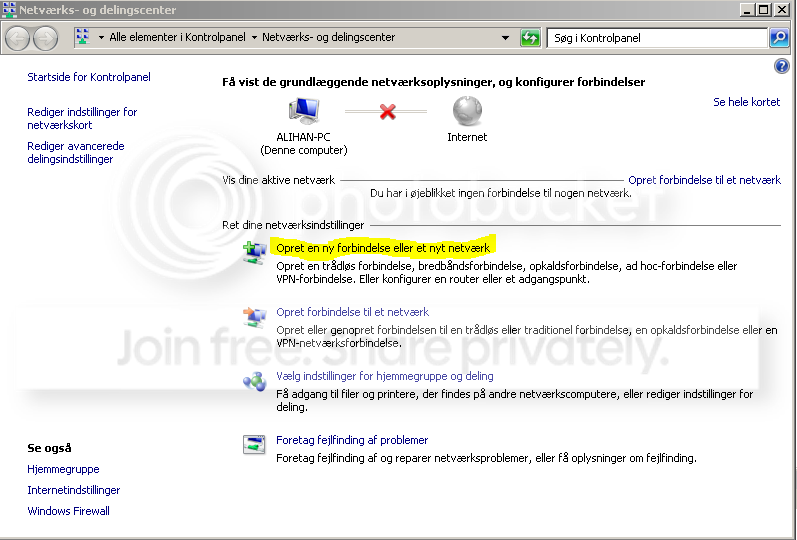Maximize the Netværks- og delingscenter window
Viewport: 797px width, 540px height.
point(763,9)
